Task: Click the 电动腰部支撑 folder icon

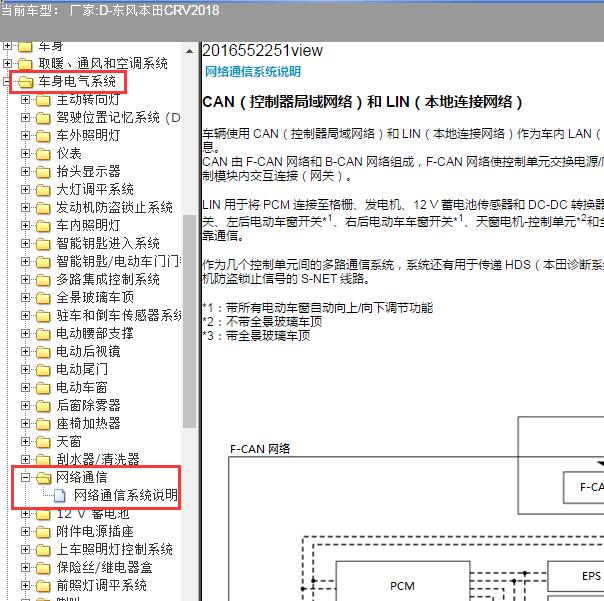Action: [x=43, y=334]
